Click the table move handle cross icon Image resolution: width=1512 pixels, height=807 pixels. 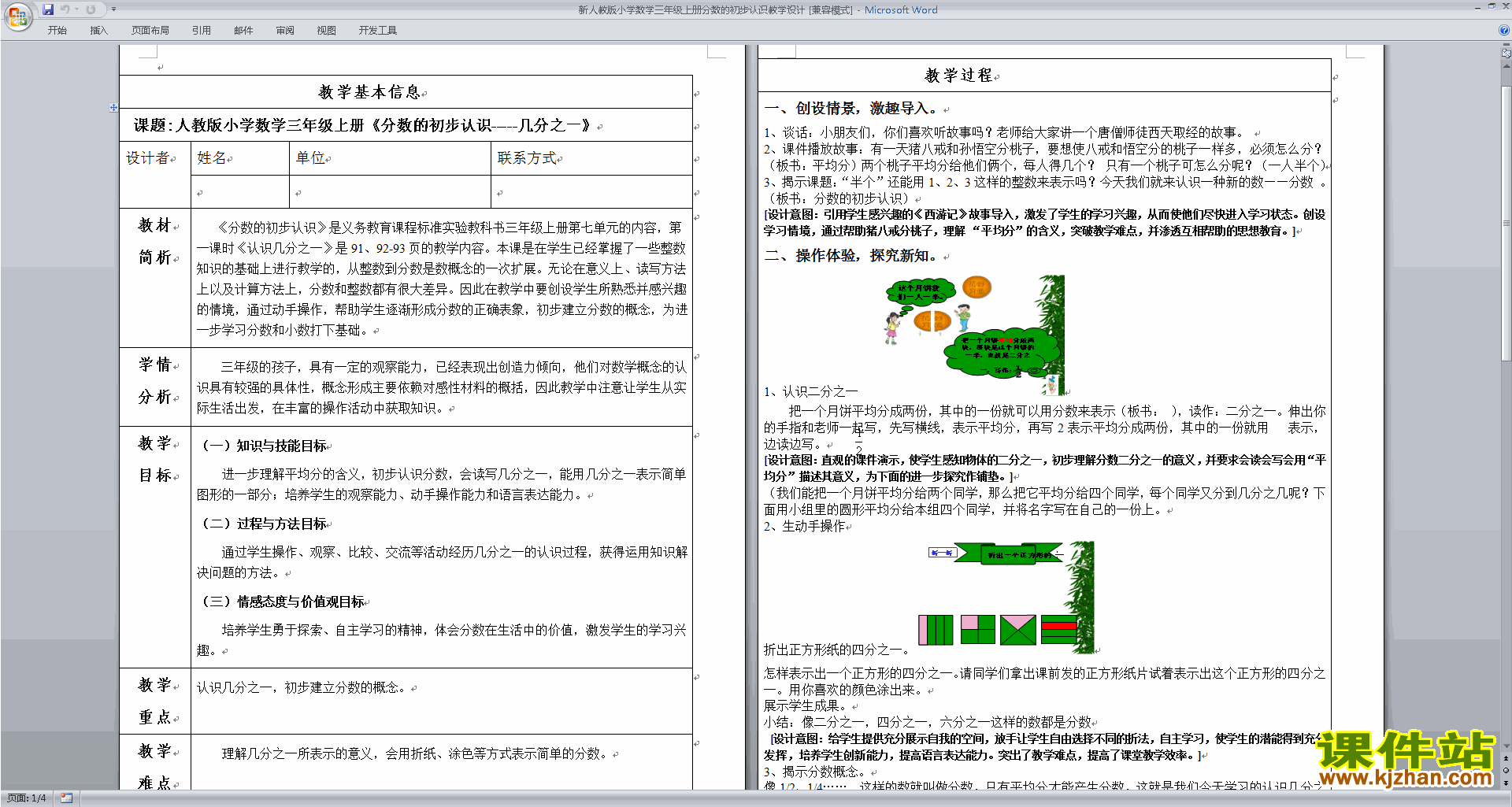(113, 107)
